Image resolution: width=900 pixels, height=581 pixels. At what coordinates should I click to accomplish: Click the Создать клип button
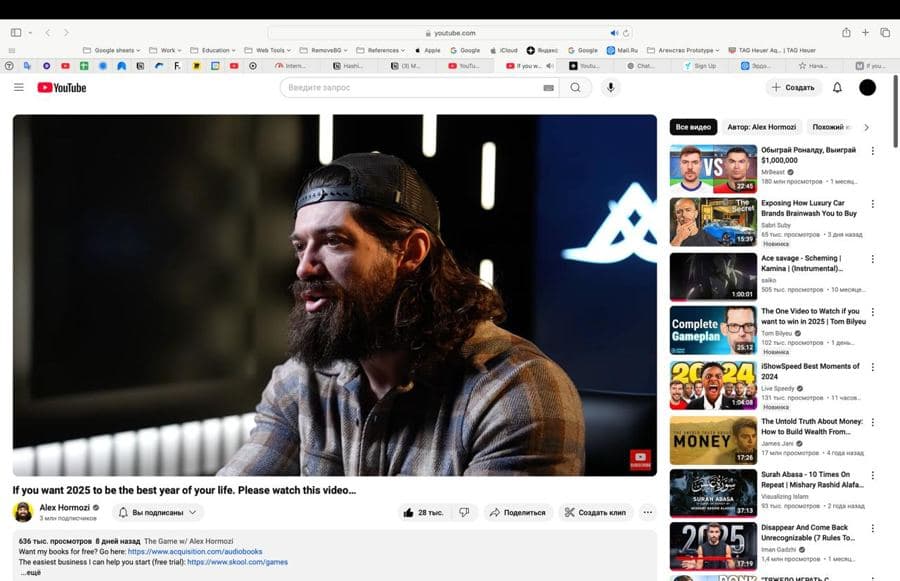point(596,512)
